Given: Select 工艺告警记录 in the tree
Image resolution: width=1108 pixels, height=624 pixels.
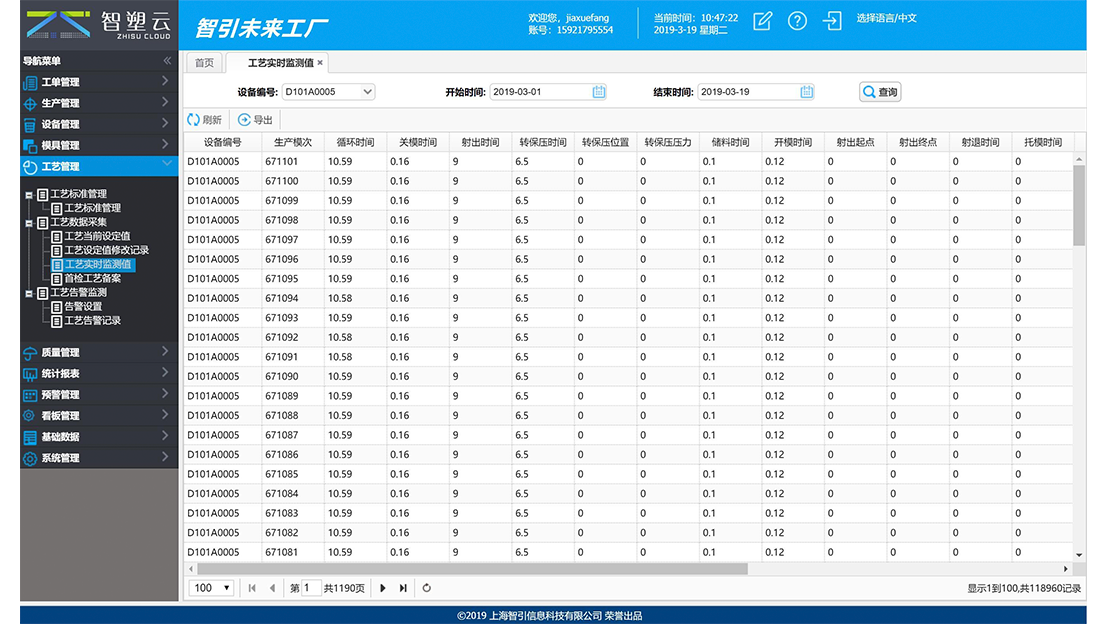Looking at the screenshot, I should pos(92,321).
